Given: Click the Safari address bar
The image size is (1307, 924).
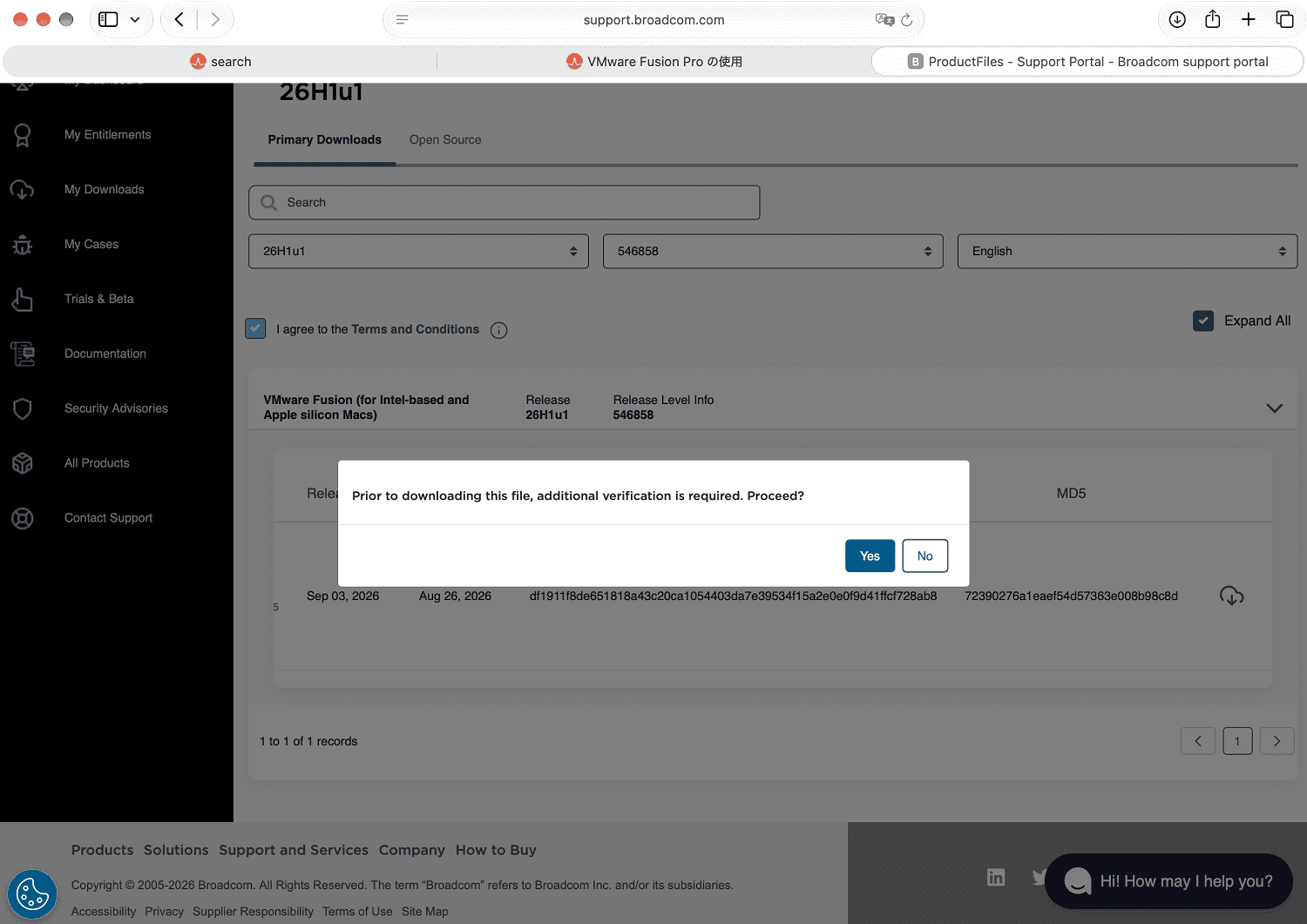Looking at the screenshot, I should [x=653, y=19].
